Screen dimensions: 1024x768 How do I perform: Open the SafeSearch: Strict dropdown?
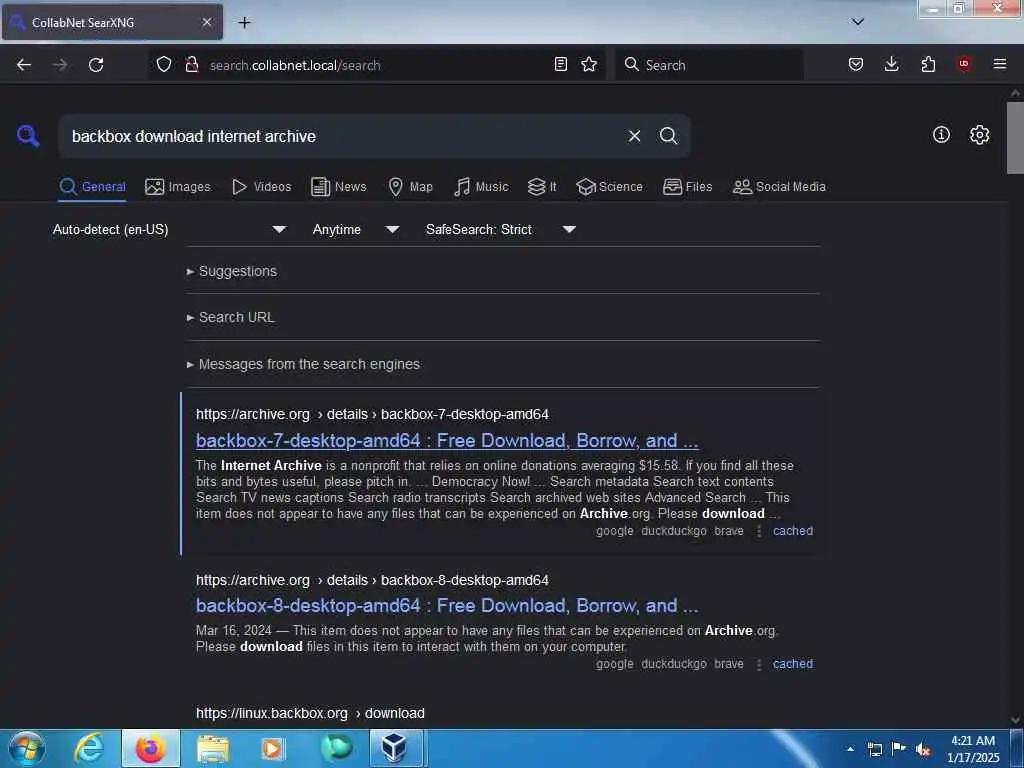[x=500, y=229]
